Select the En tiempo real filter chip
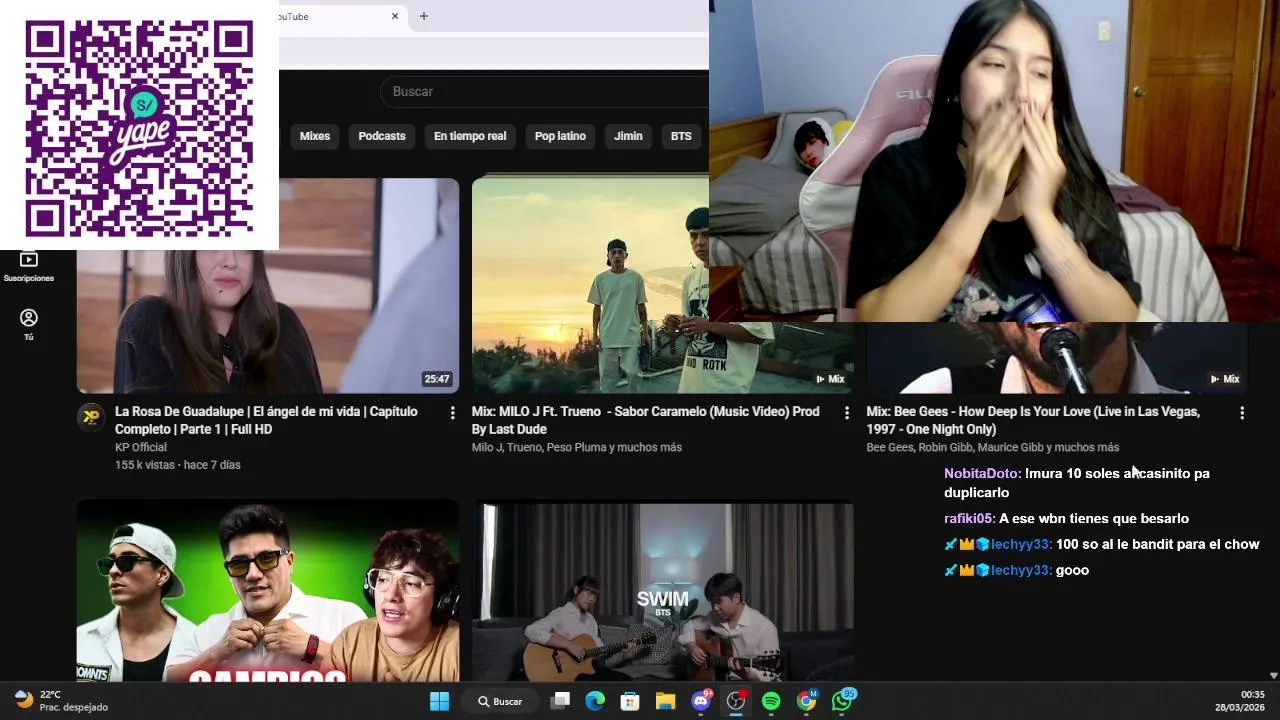 pyautogui.click(x=470, y=136)
